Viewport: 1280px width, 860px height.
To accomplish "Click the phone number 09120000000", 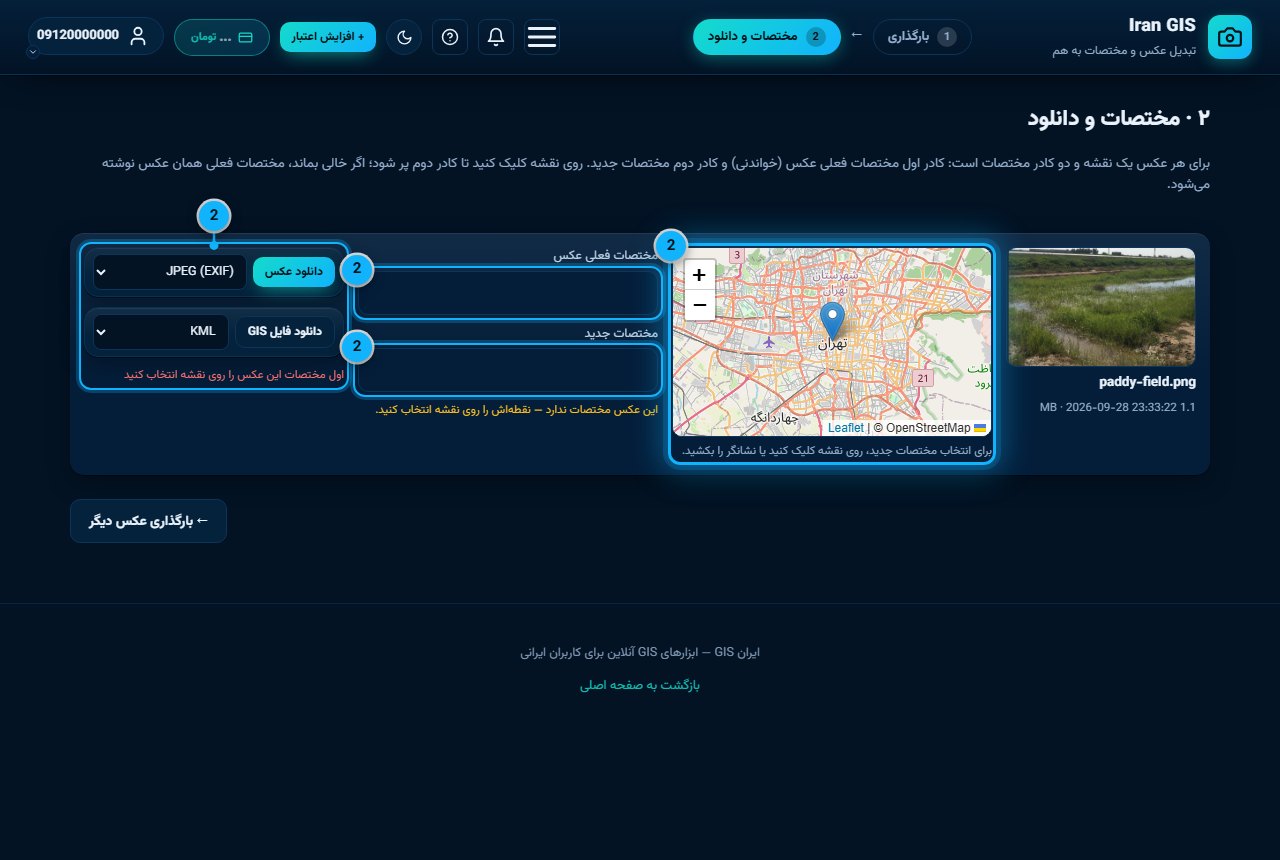I will coord(78,35).
